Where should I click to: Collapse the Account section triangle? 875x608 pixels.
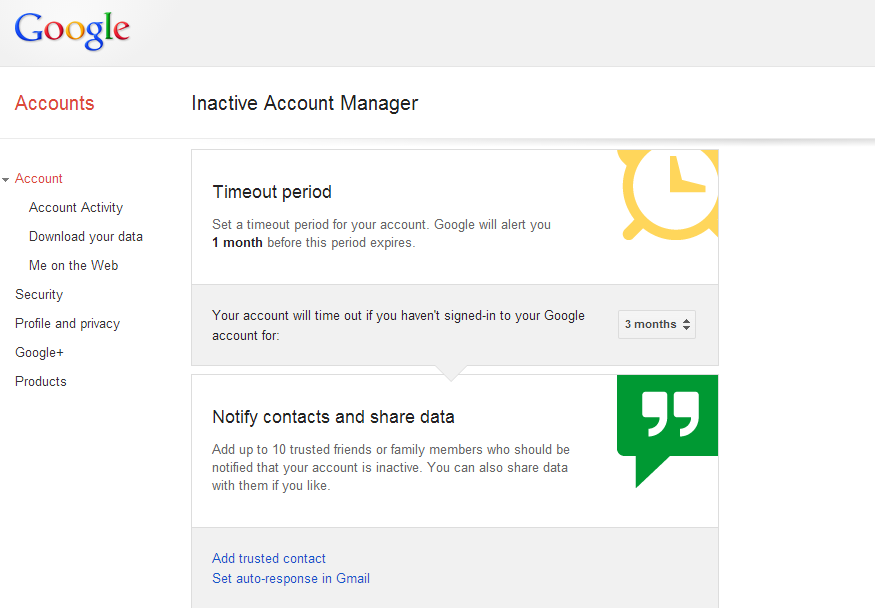tap(6, 180)
